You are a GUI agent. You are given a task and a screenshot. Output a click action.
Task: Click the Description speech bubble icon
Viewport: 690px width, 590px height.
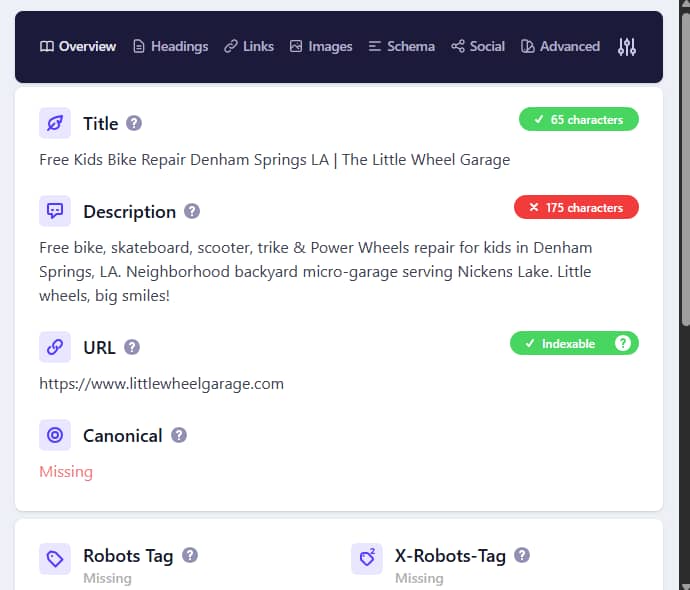55,211
